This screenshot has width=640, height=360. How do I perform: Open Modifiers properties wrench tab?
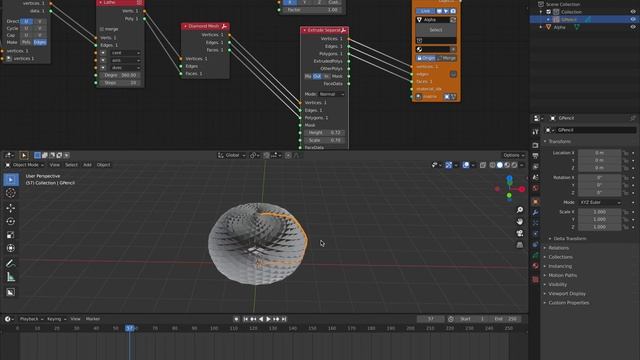coord(536,212)
